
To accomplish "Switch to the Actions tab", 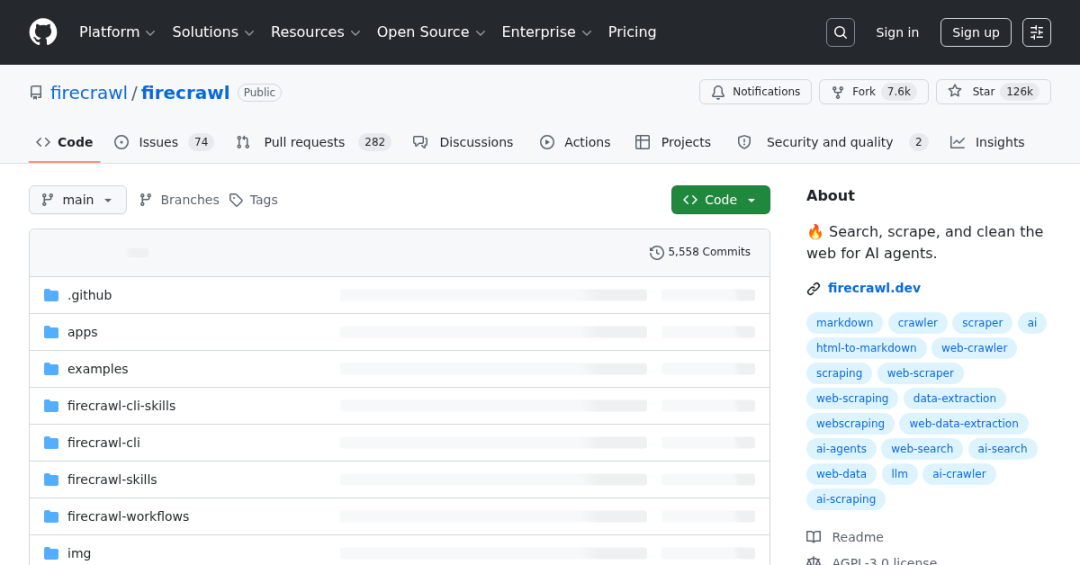I will click(575, 142).
